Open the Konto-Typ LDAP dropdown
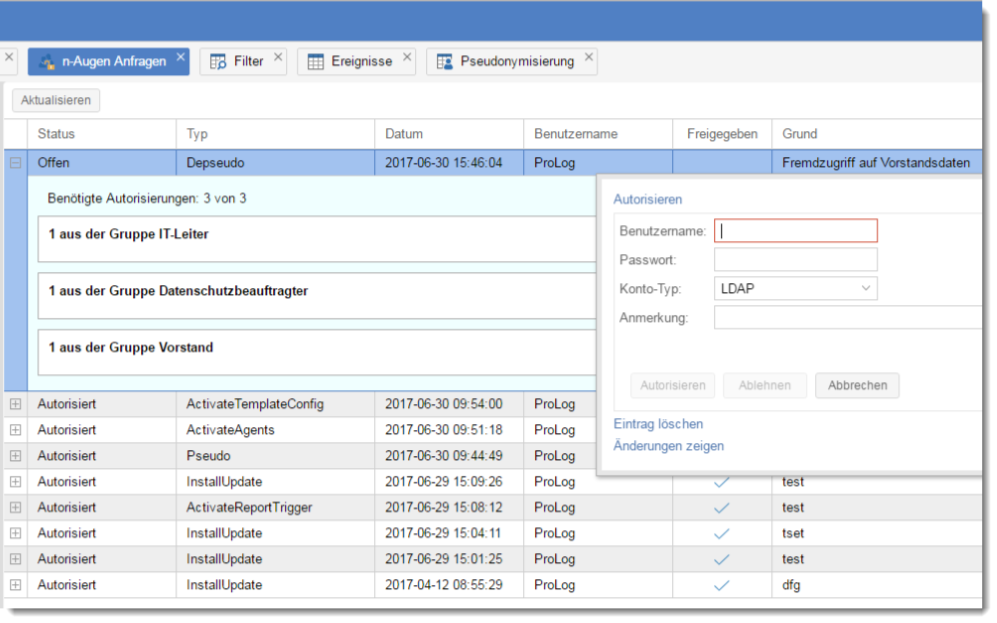997x623 pixels. point(796,289)
